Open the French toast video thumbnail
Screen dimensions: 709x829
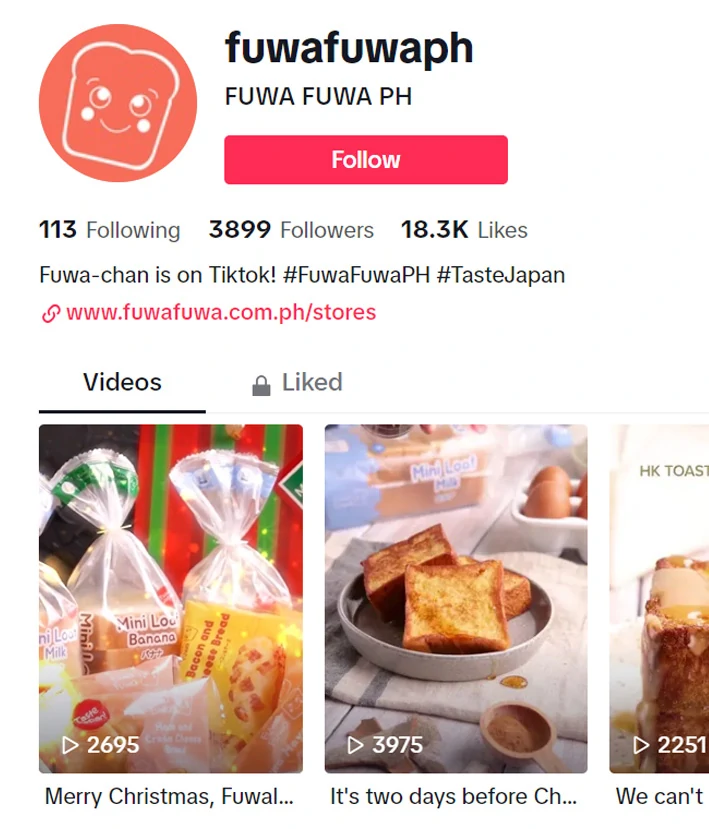[456, 598]
